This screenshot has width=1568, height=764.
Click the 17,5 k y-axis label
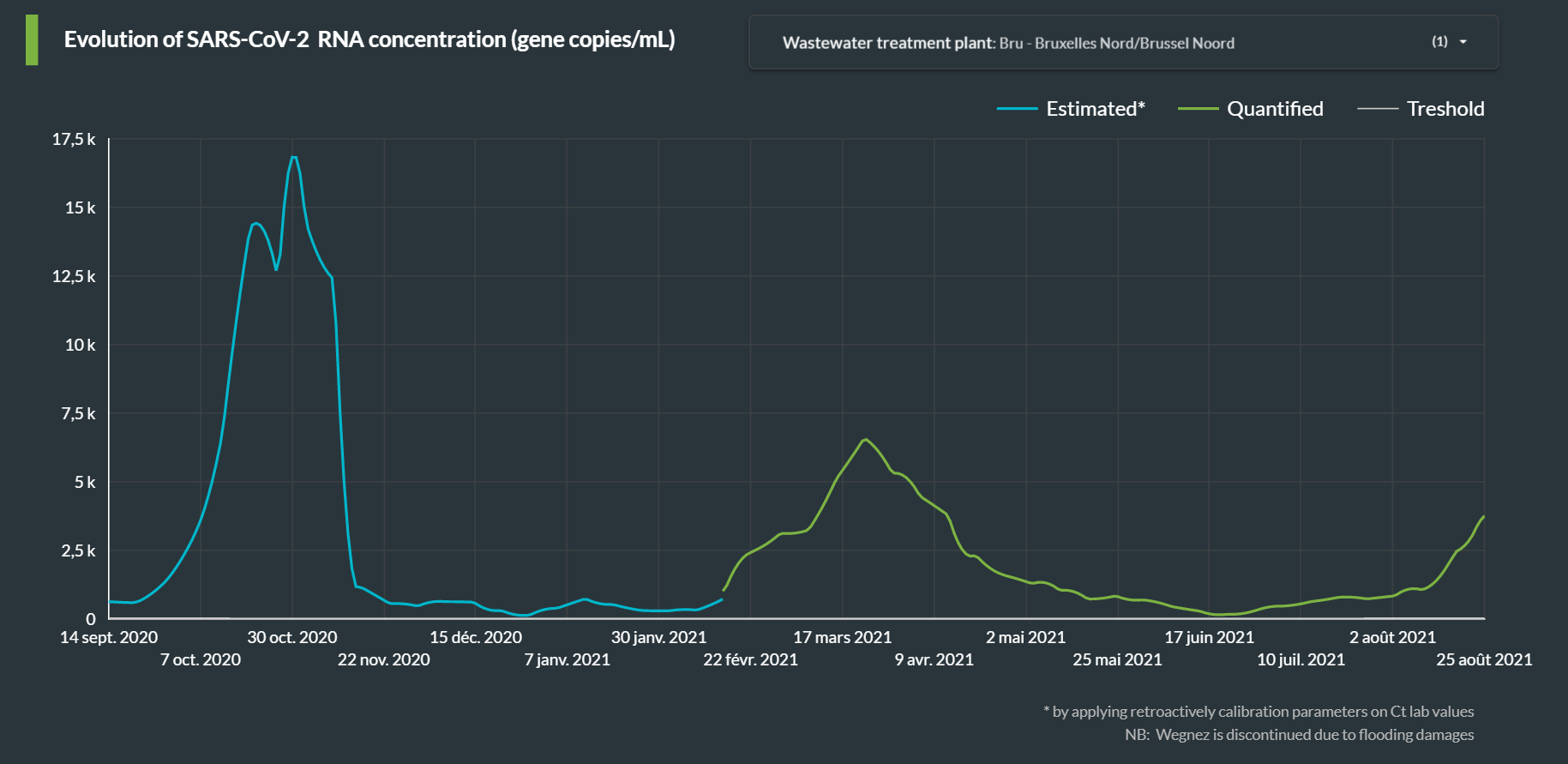click(74, 139)
